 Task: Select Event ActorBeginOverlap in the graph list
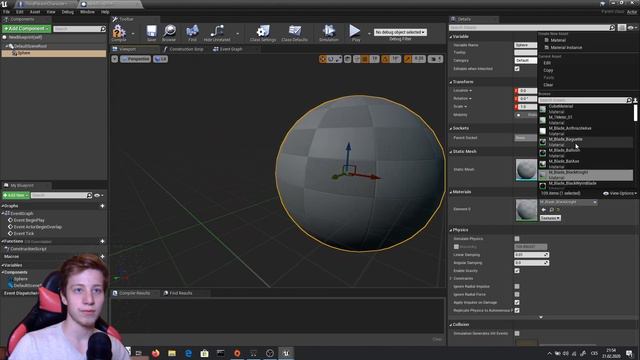(x=38, y=227)
